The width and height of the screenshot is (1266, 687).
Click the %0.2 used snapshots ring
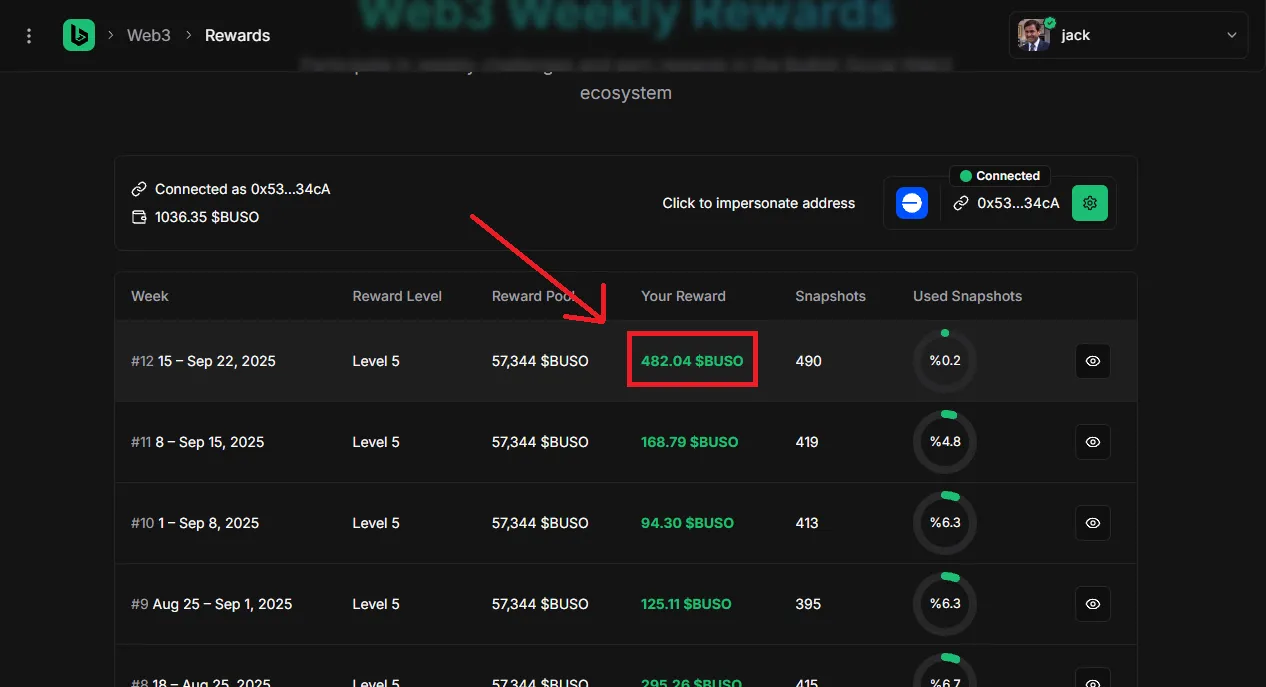pos(945,361)
